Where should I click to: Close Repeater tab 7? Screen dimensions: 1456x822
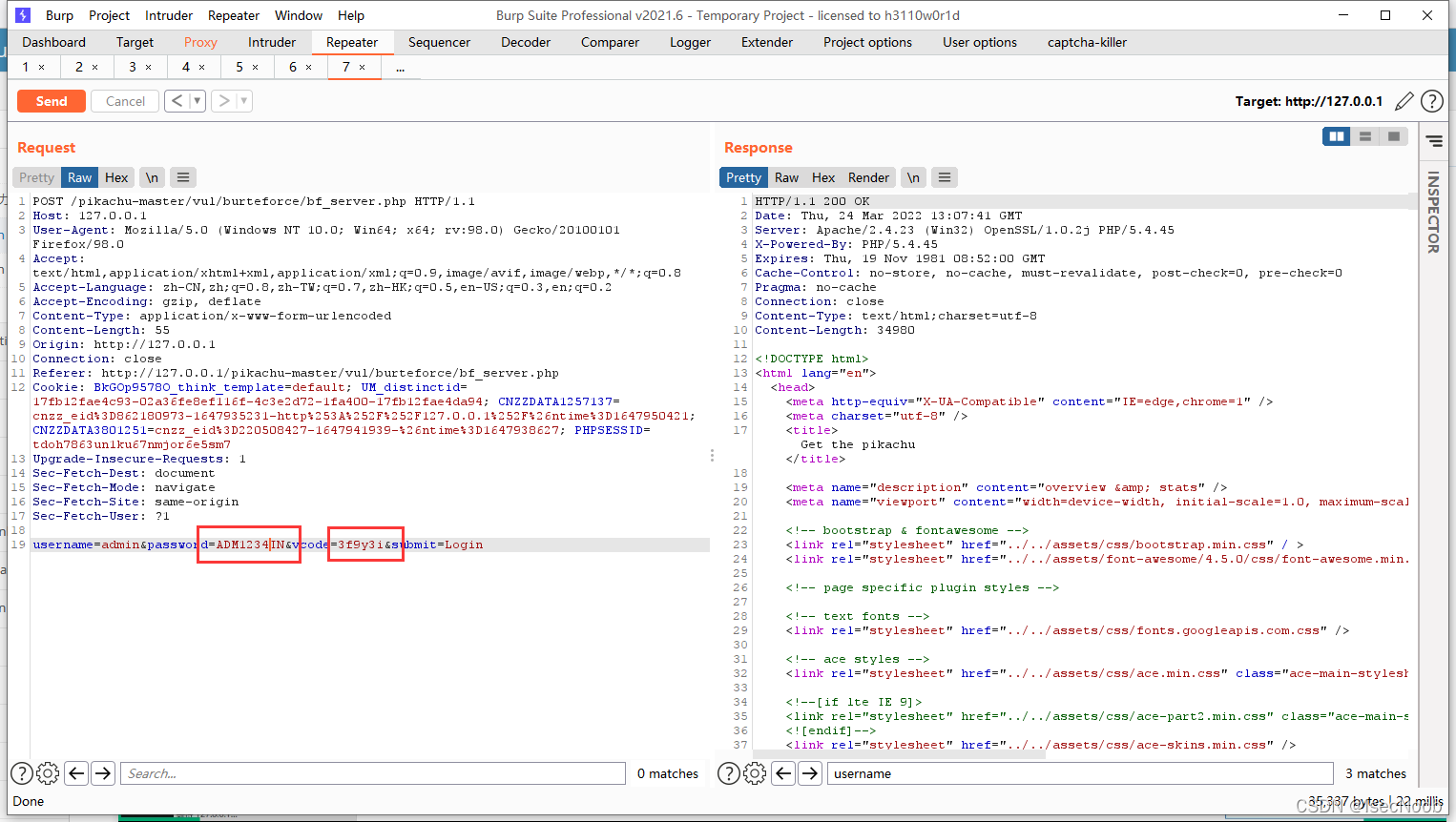pos(362,68)
